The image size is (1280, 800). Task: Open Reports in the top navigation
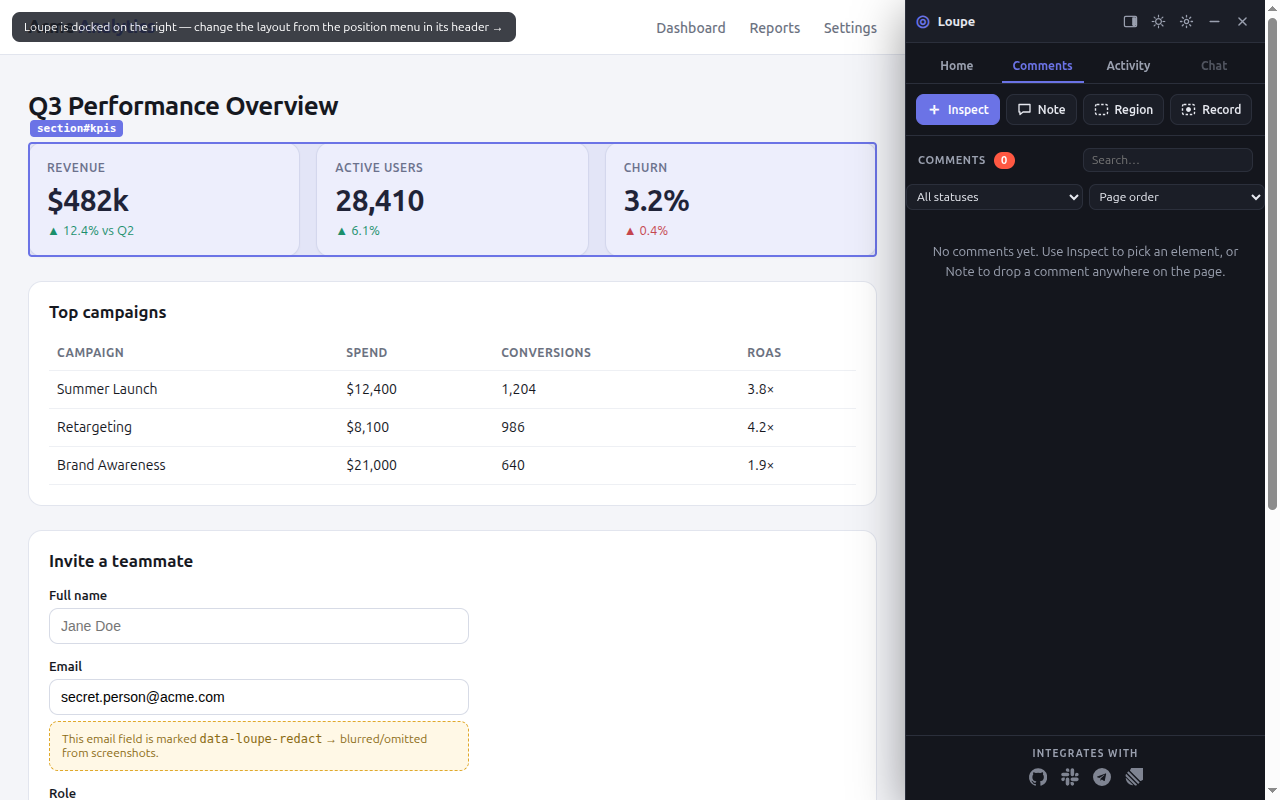[775, 28]
